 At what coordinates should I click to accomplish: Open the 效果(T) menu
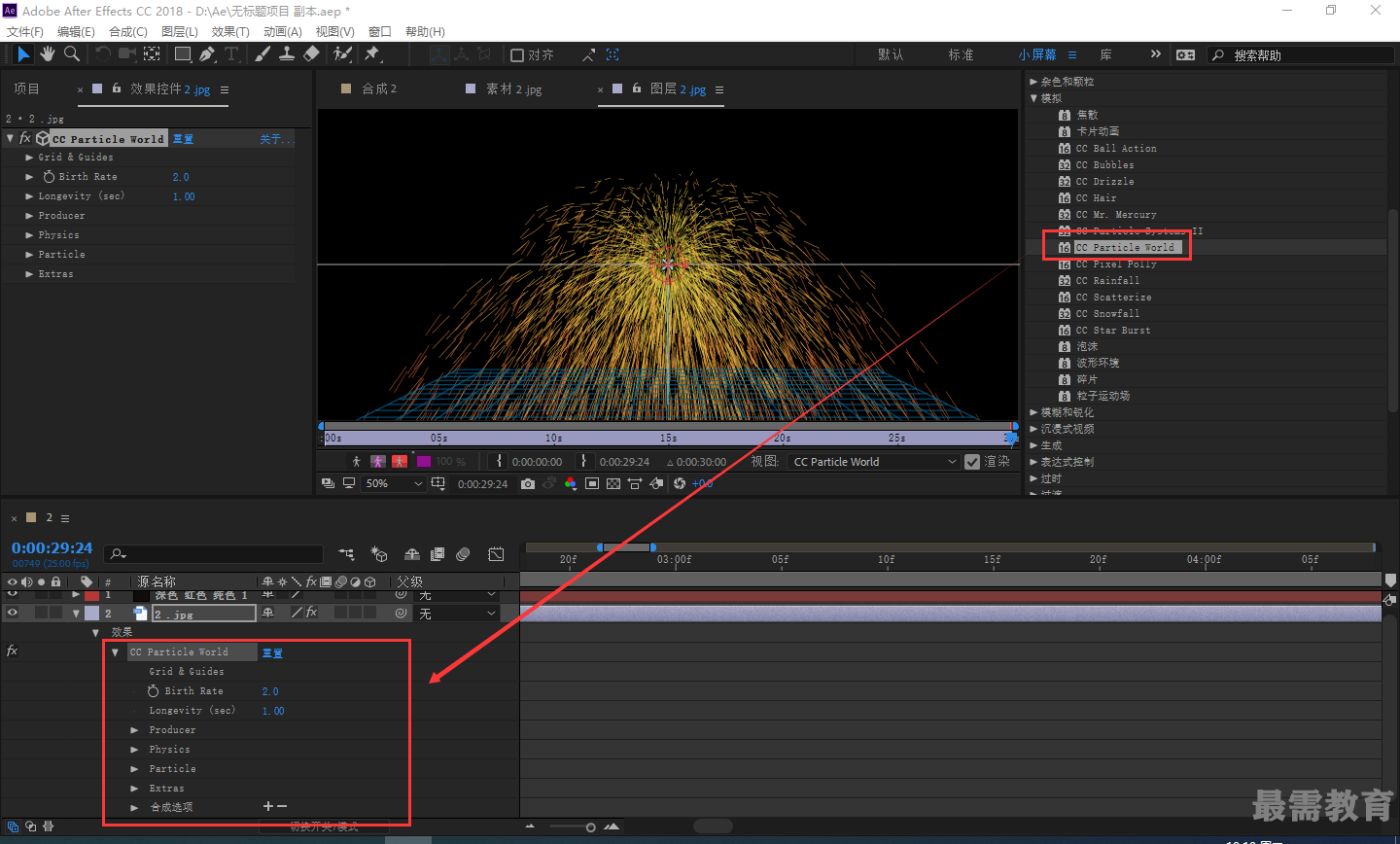[x=230, y=32]
